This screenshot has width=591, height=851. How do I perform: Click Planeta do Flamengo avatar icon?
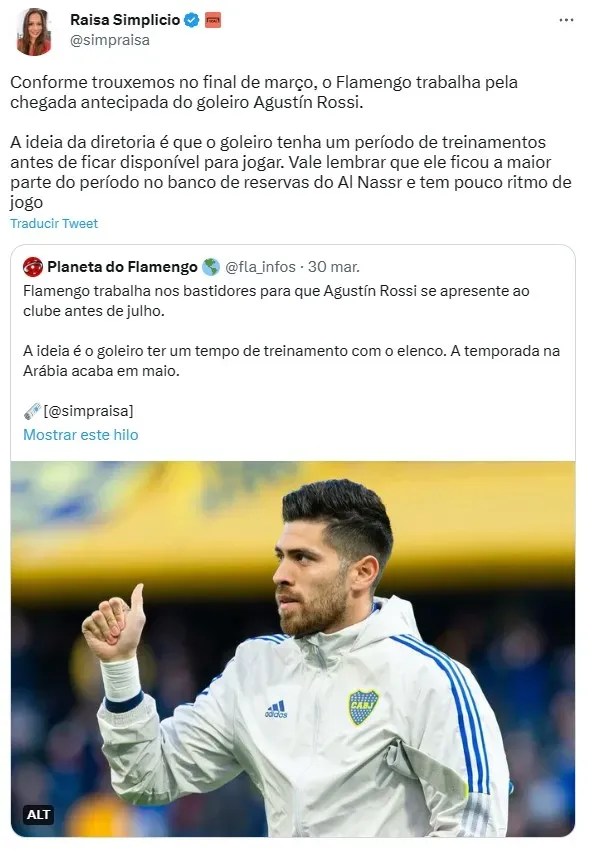pyautogui.click(x=33, y=267)
